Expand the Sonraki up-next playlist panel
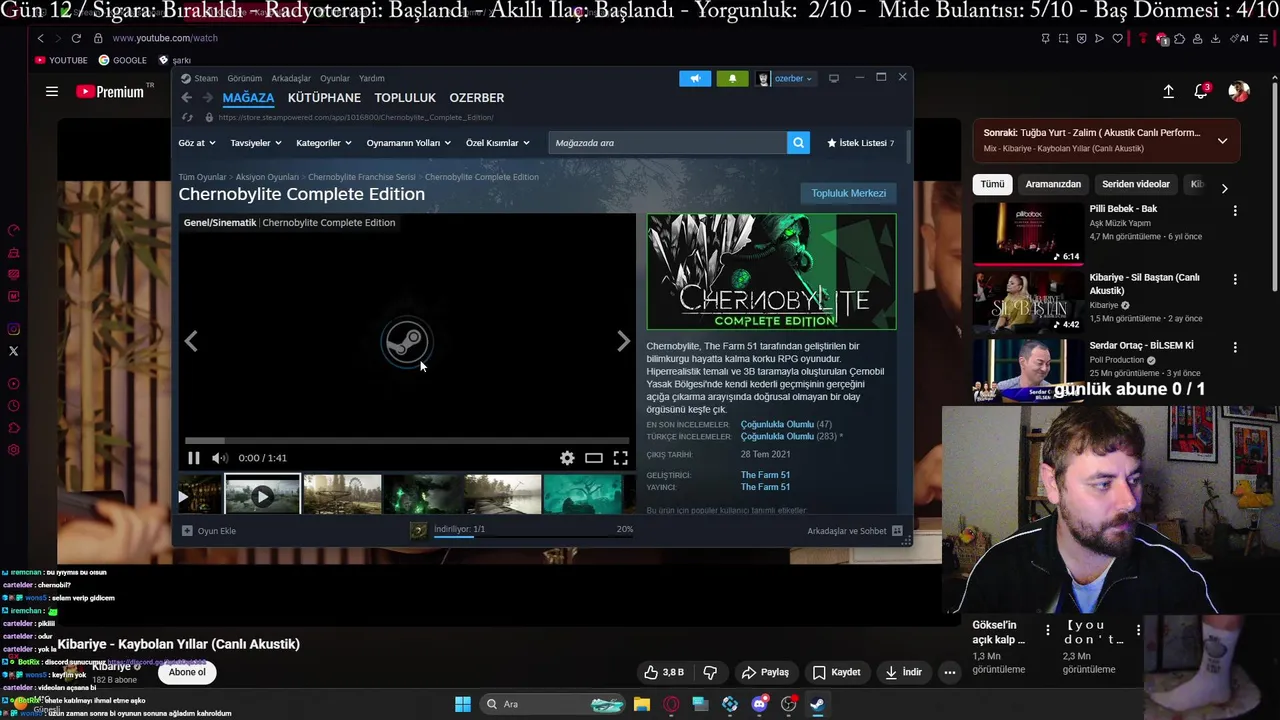 1222,140
